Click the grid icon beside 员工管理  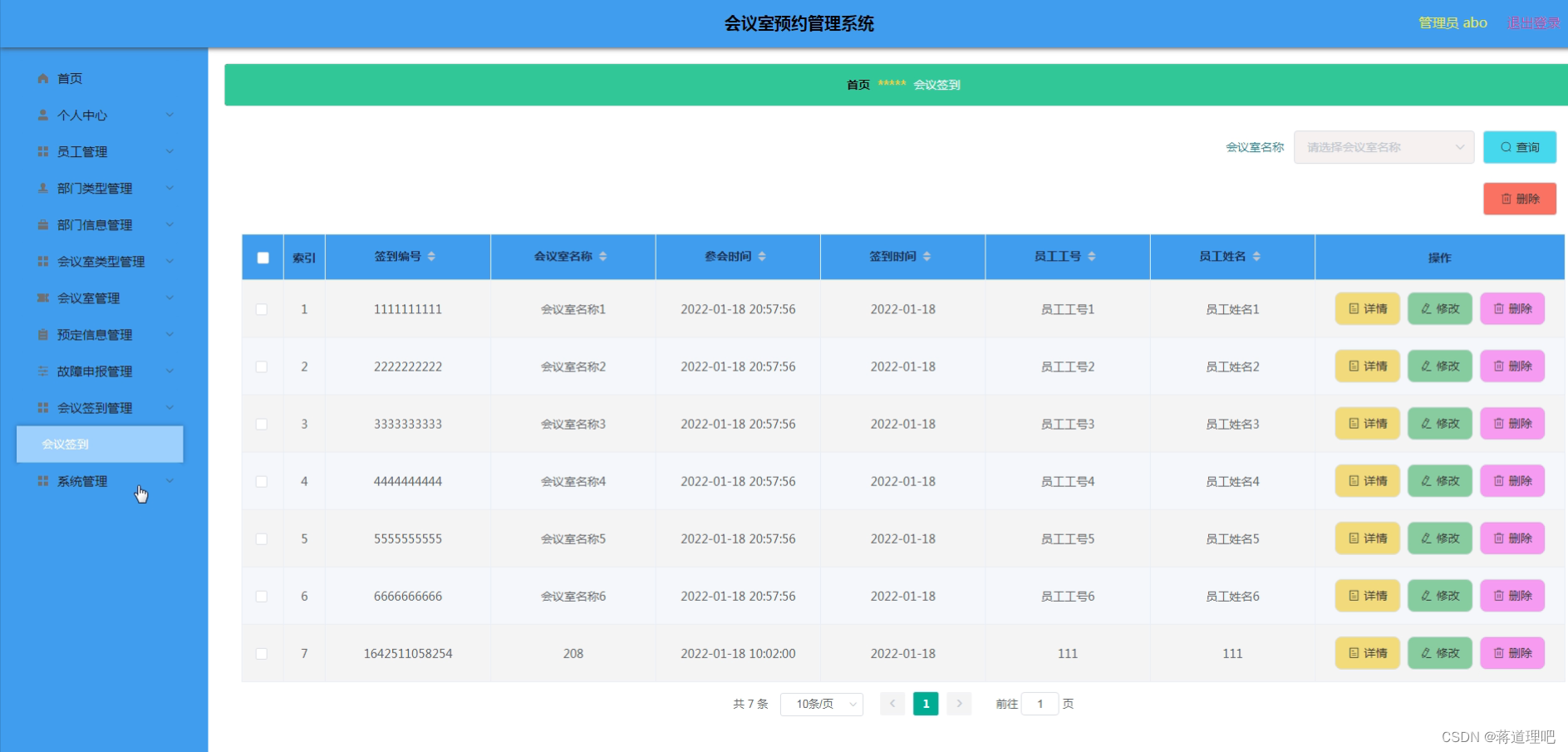[43, 151]
